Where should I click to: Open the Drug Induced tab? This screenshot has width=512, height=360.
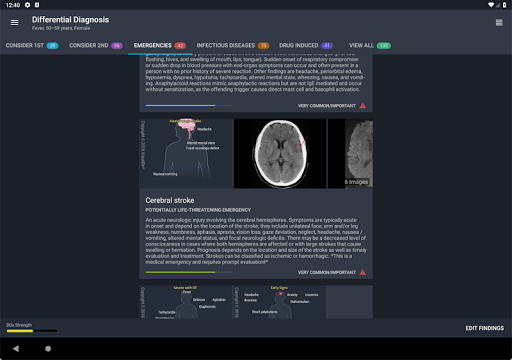click(x=306, y=46)
